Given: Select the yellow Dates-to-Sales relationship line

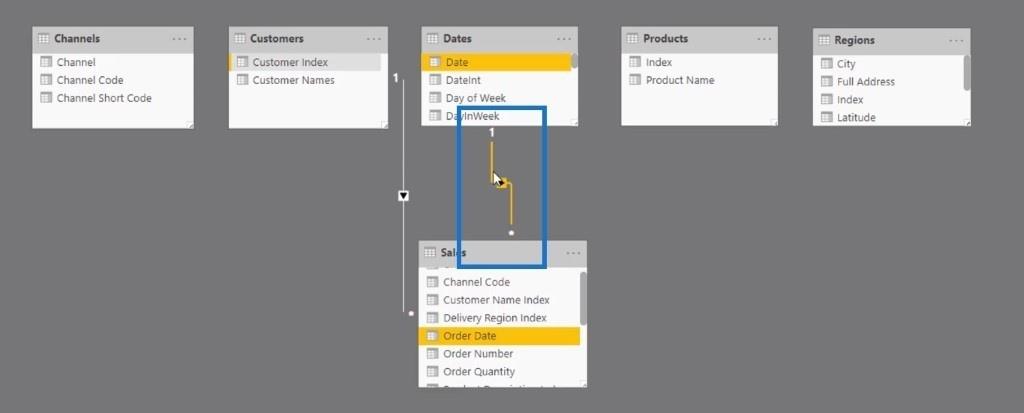Looking at the screenshot, I should click(502, 184).
